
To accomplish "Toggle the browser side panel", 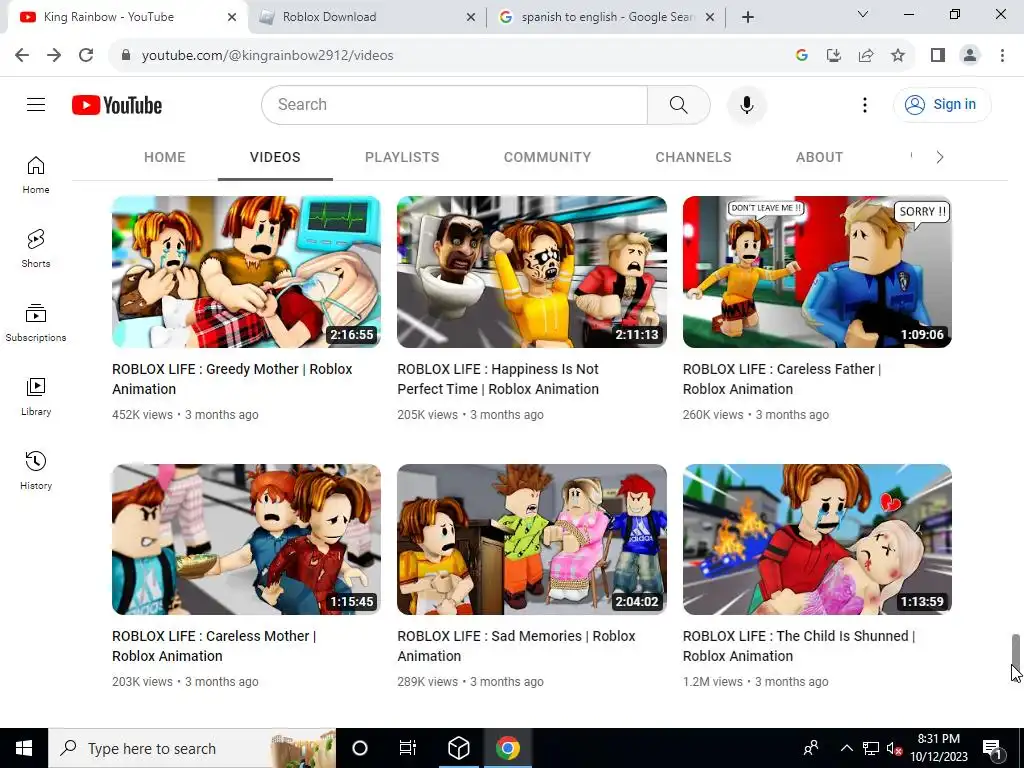I will click(x=938, y=55).
